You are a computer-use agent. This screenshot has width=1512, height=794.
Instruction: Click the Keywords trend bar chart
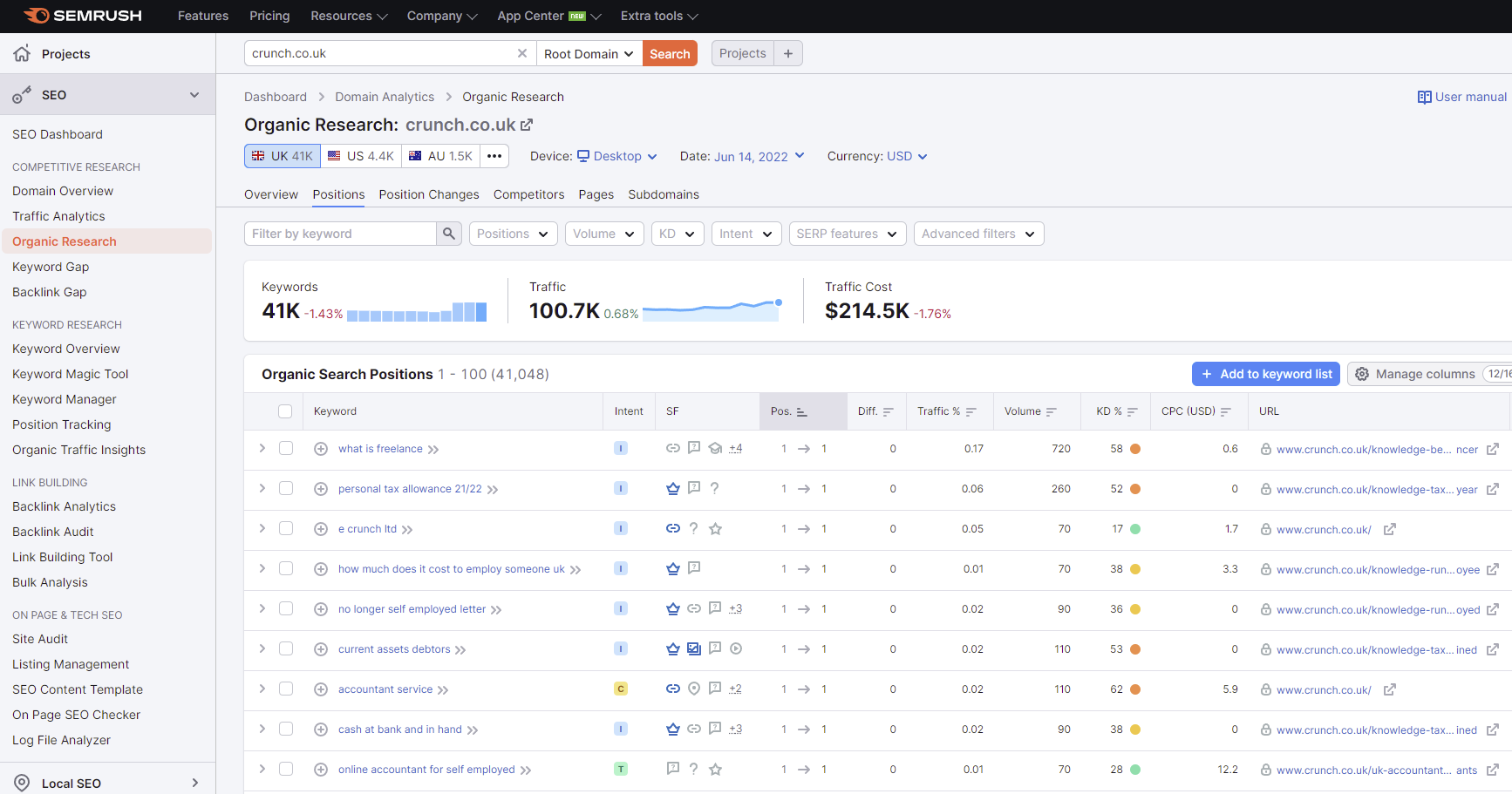417,312
